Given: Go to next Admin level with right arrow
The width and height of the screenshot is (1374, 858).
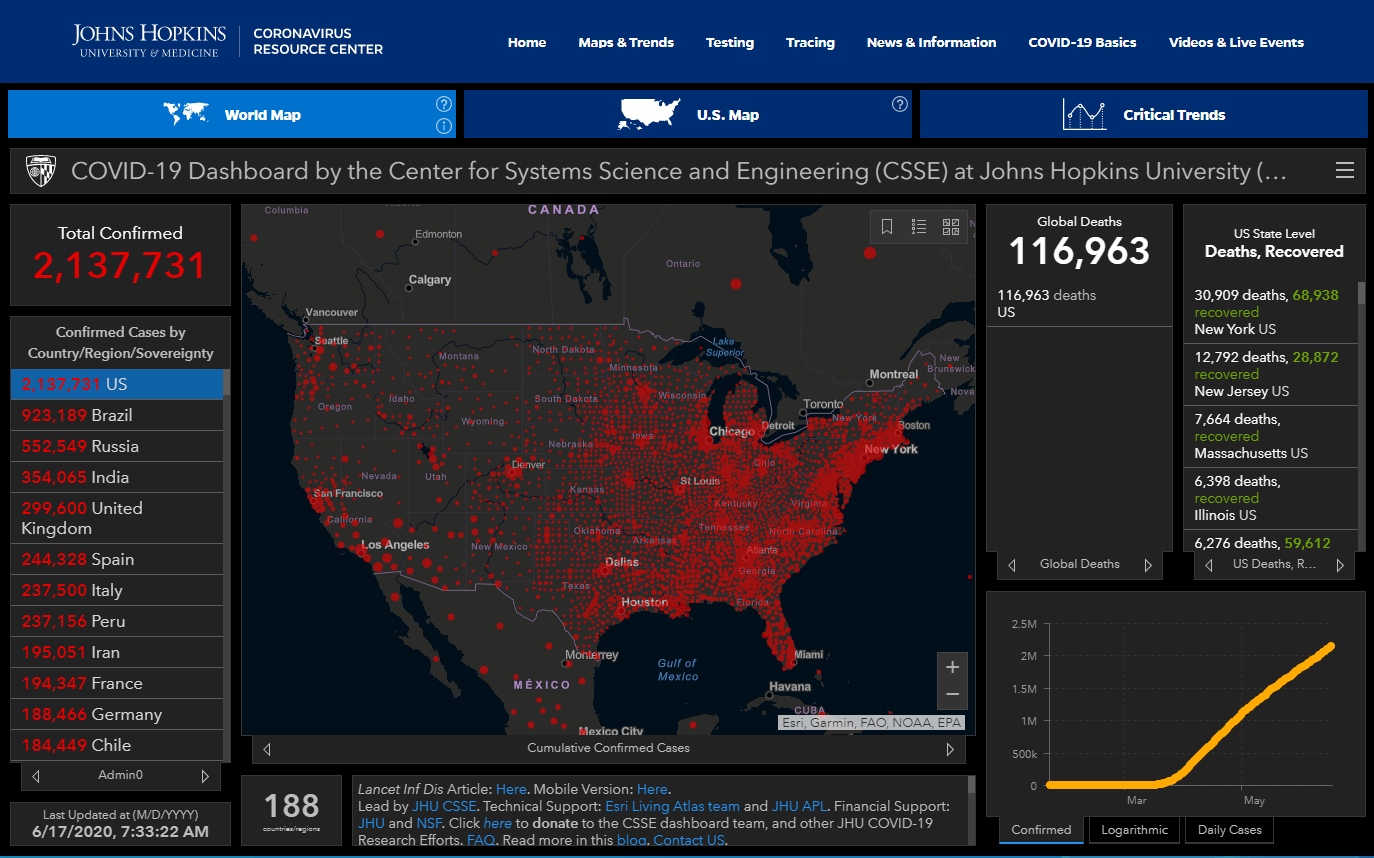Looking at the screenshot, I should click(x=205, y=775).
